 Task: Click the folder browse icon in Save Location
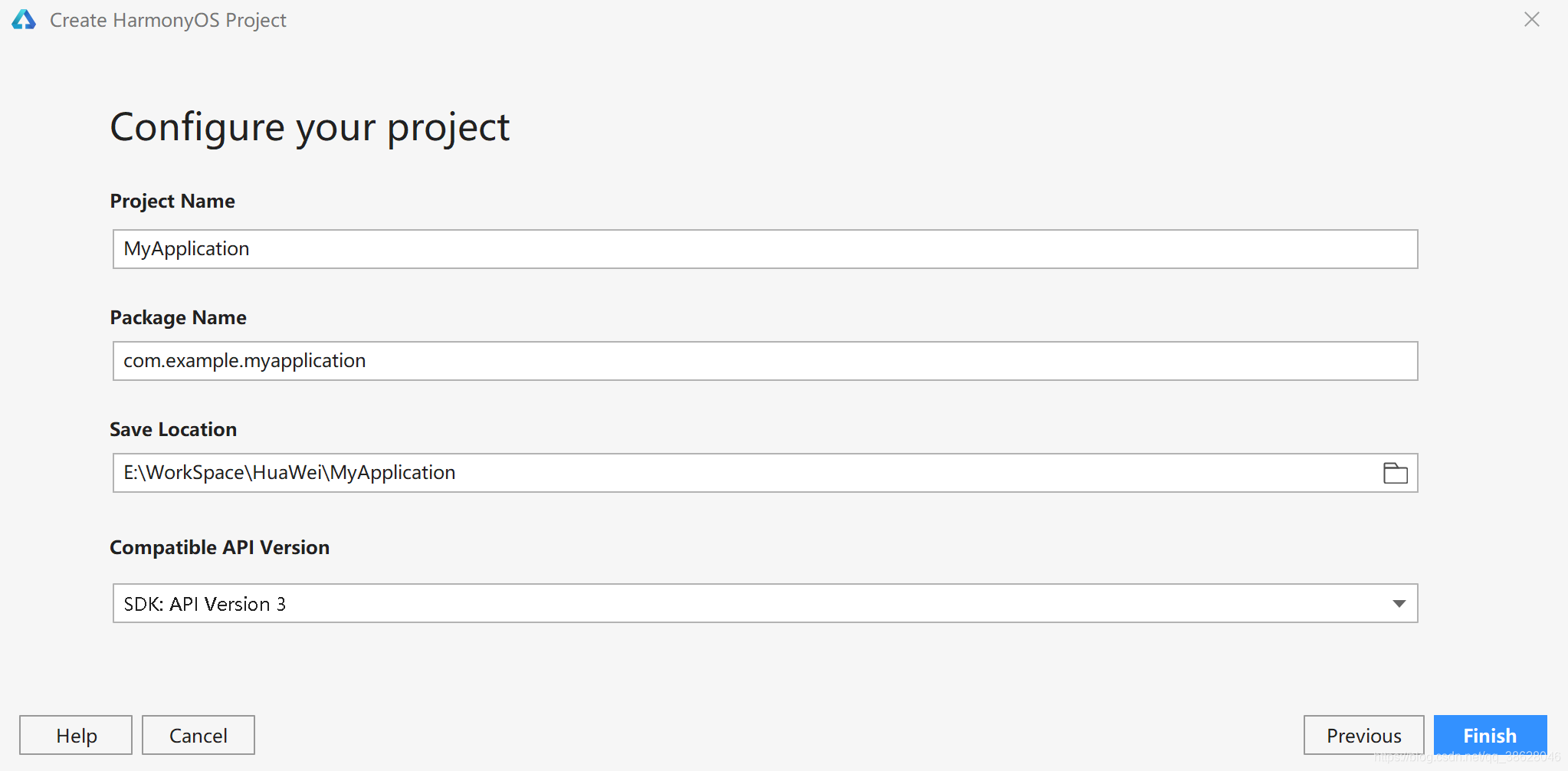click(1395, 473)
